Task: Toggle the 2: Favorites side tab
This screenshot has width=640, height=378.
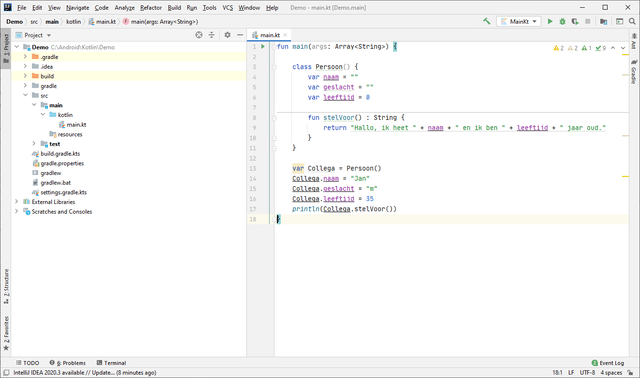Action: click(6, 333)
